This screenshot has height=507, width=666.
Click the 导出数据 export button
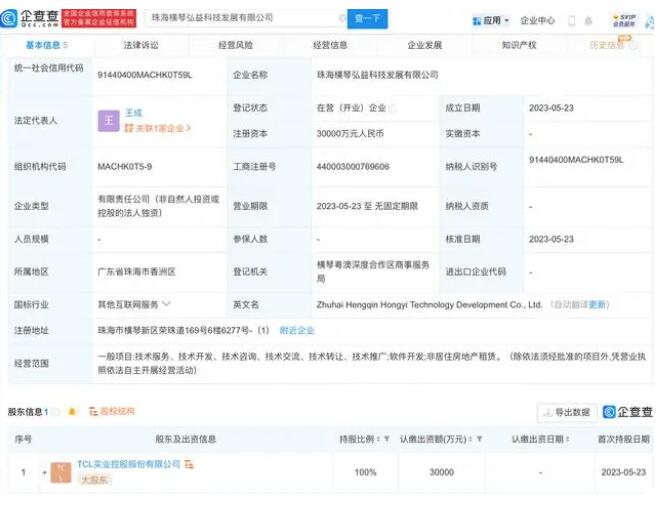click(x=567, y=412)
